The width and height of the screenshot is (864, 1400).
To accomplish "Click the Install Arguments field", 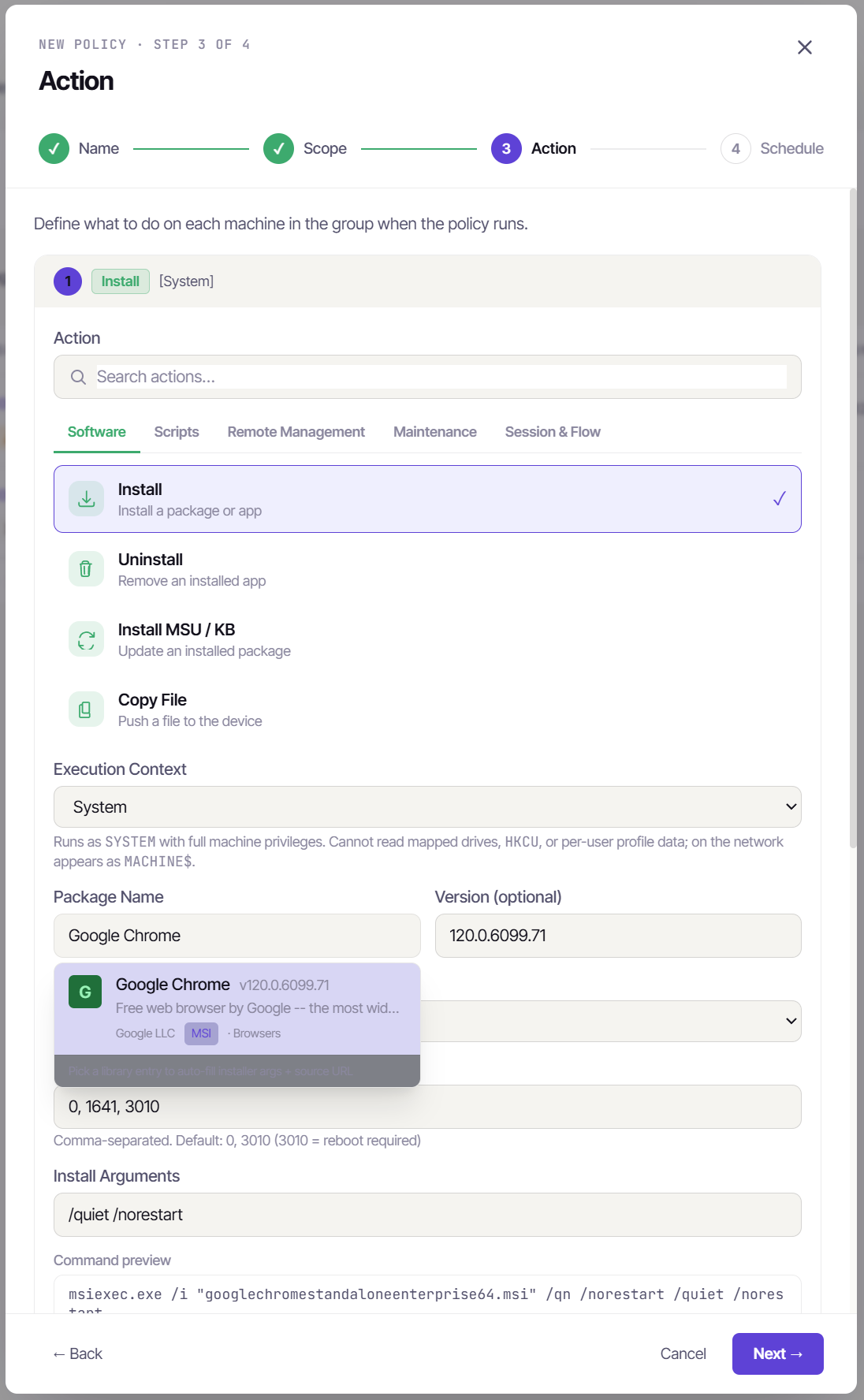I will coord(427,1215).
